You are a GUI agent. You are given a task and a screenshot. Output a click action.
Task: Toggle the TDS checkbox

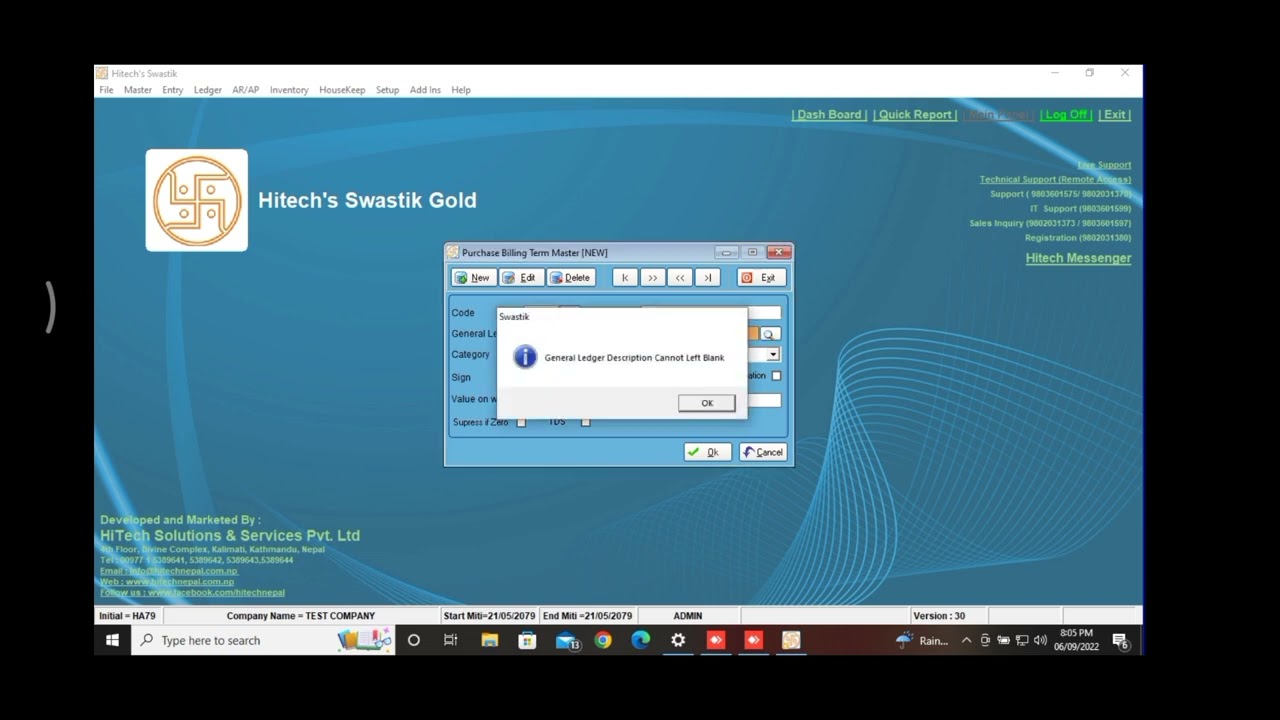586,422
